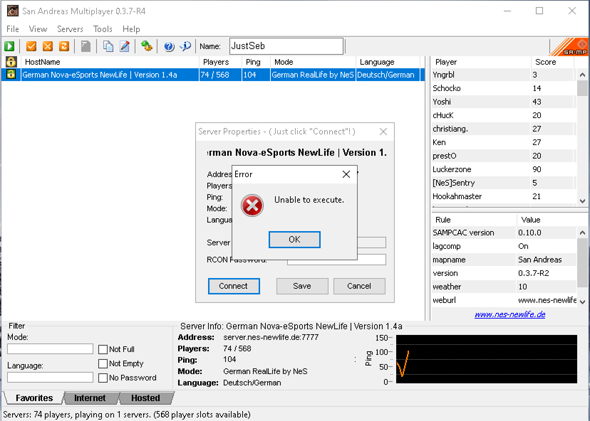Enable the Not Empty filter checkbox

pos(103,363)
